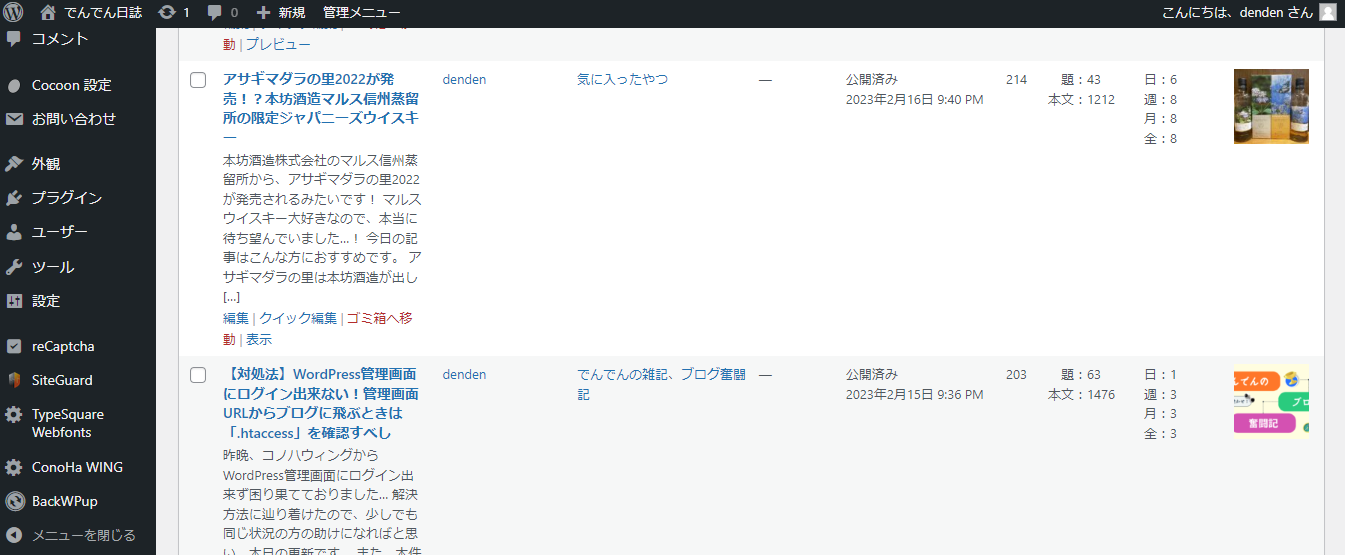This screenshot has height=555, width=1345.
Task: Click プレビュー link at the top row
Action: point(278,44)
